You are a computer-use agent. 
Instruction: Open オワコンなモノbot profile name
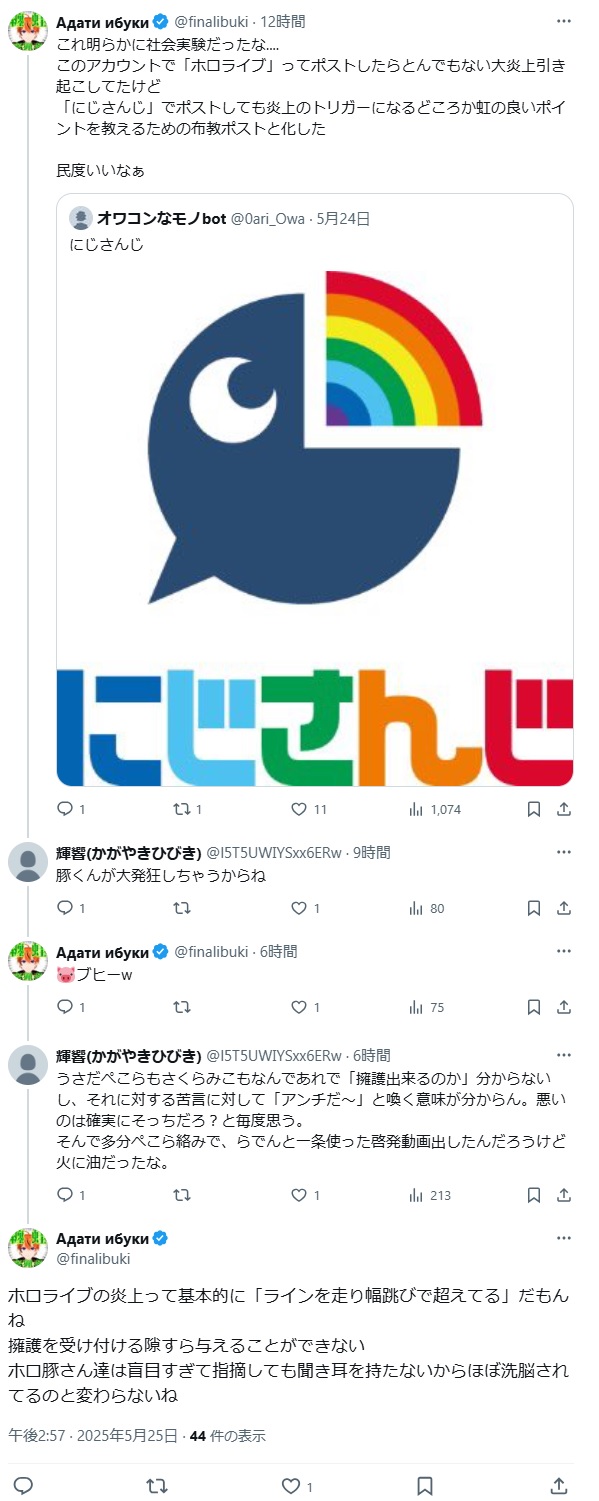161,218
